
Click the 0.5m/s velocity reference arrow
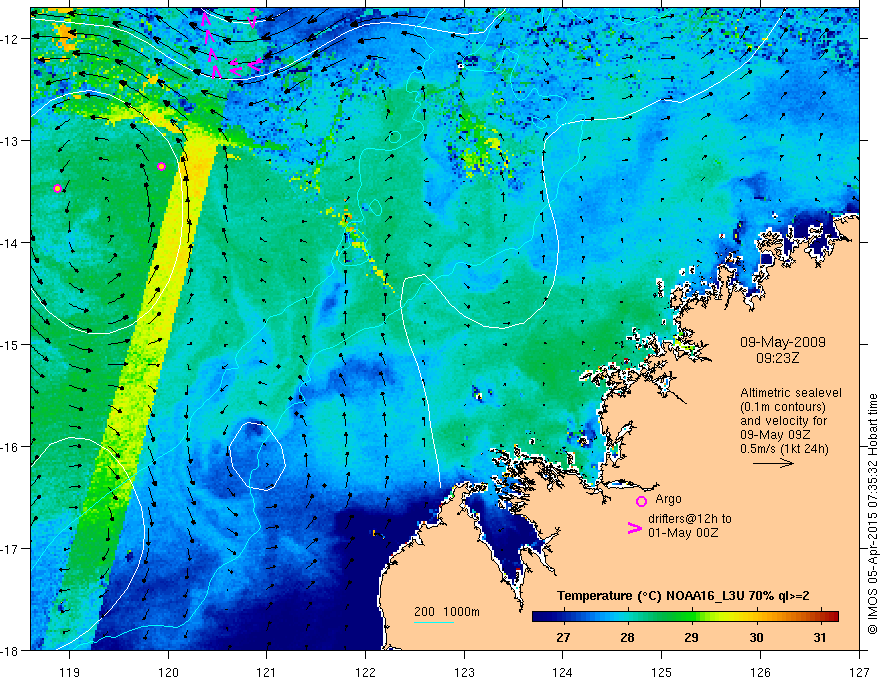[x=773, y=463]
